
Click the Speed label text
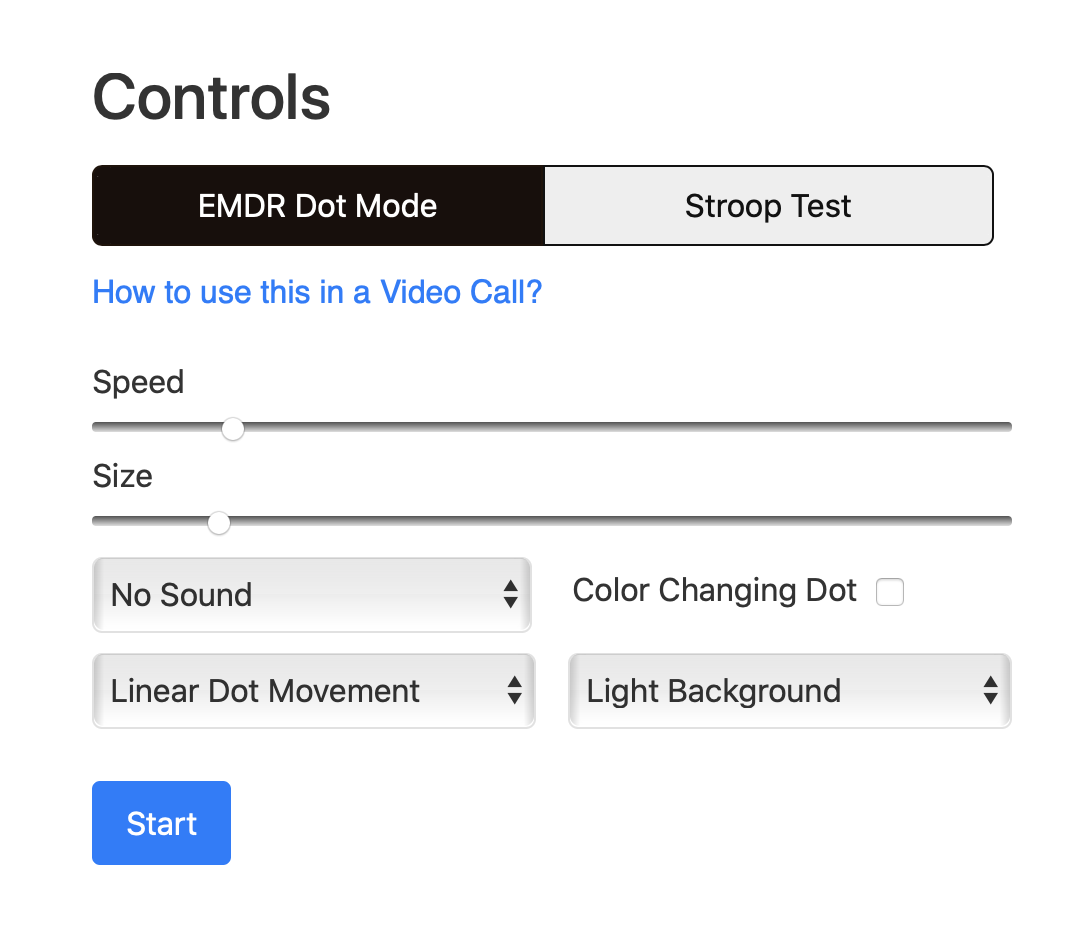click(x=138, y=382)
